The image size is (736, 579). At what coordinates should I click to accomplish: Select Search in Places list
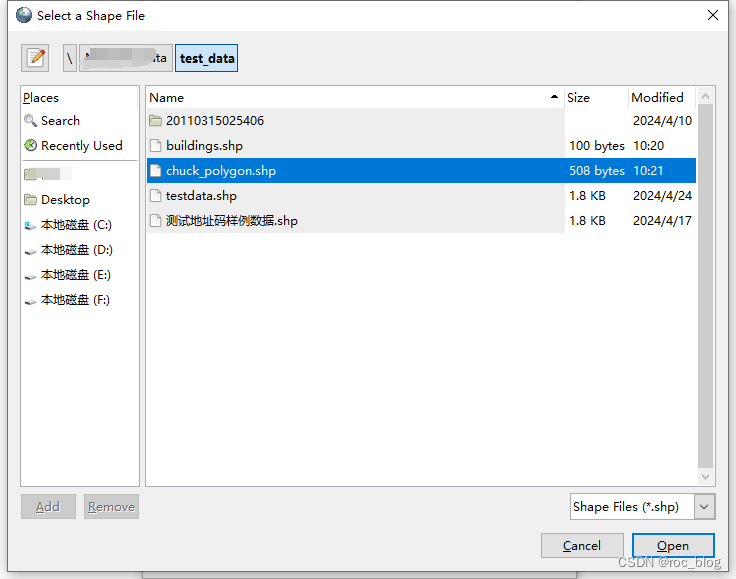click(x=79, y=121)
